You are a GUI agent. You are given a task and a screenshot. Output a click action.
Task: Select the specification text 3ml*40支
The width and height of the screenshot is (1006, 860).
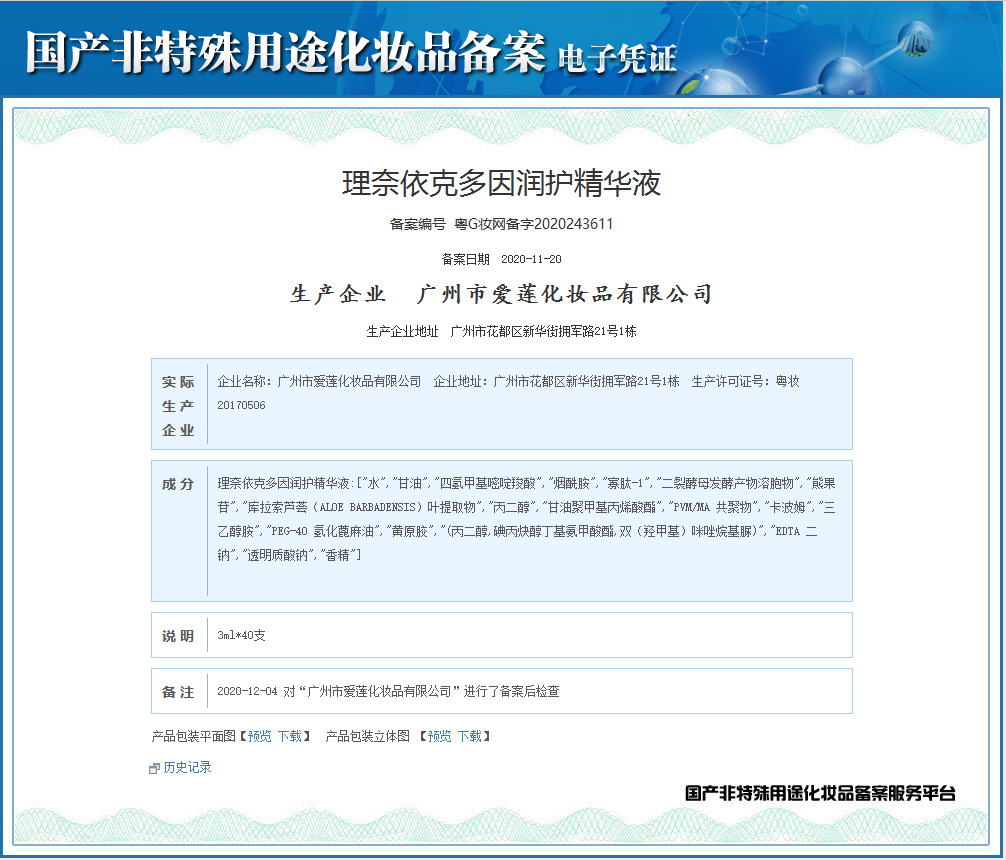pos(241,635)
